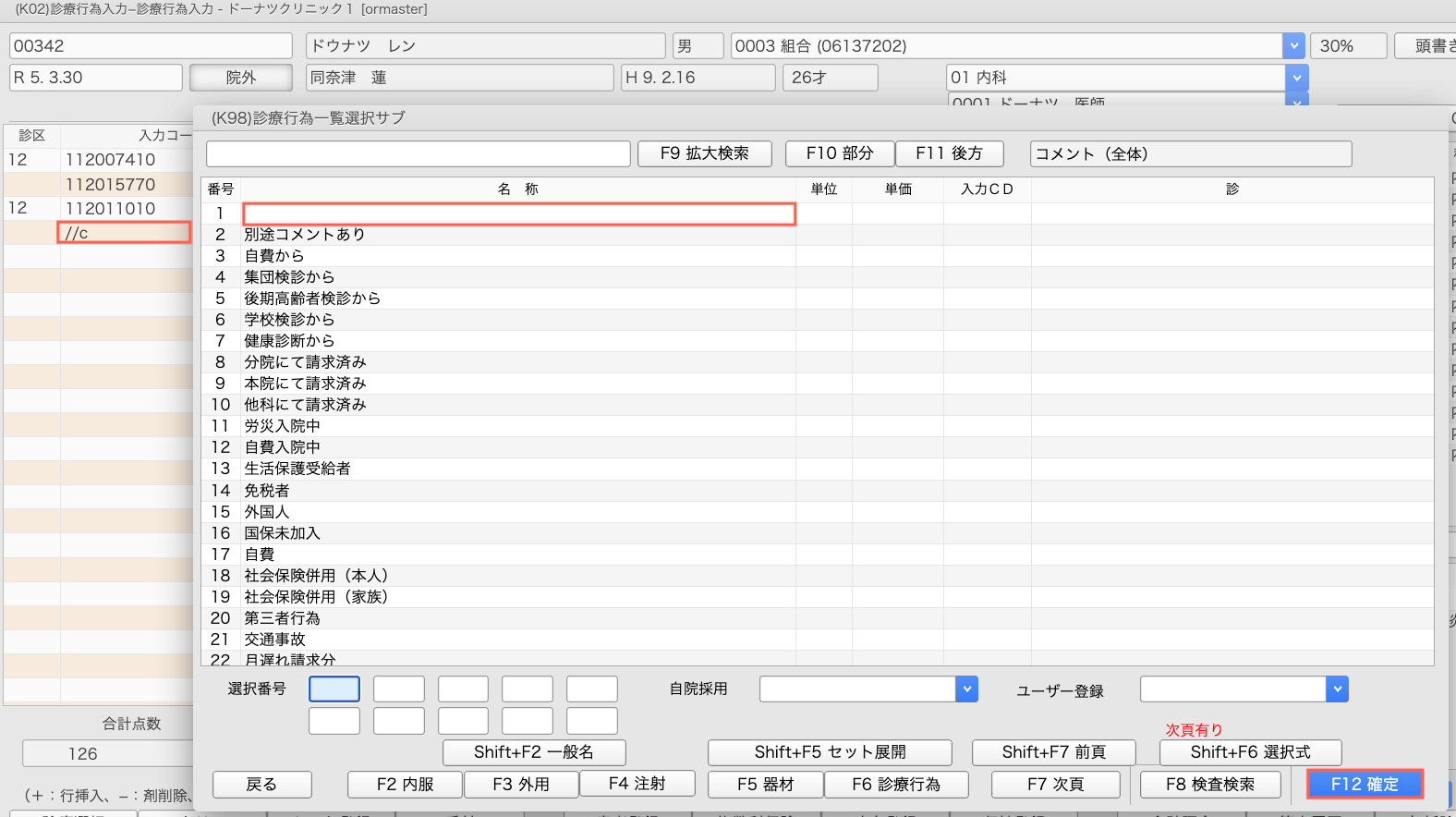The width and height of the screenshot is (1456, 817).
Task: Click the F12 確定 confirm button
Action: coord(1364,784)
